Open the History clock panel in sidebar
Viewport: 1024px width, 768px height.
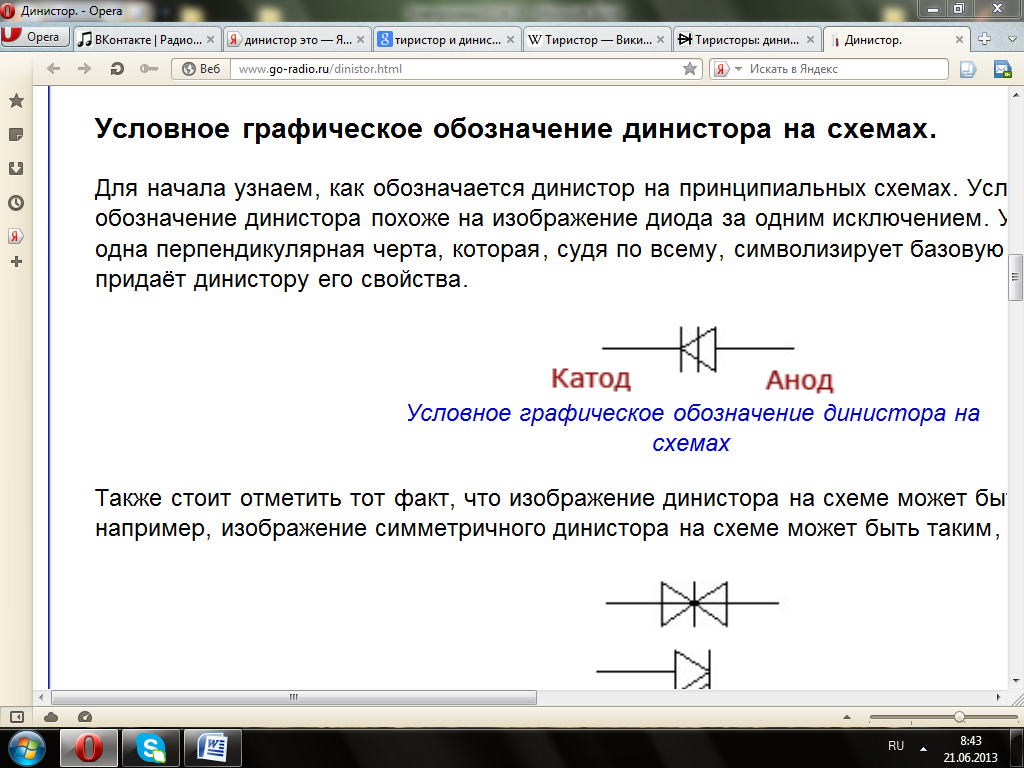tap(16, 202)
